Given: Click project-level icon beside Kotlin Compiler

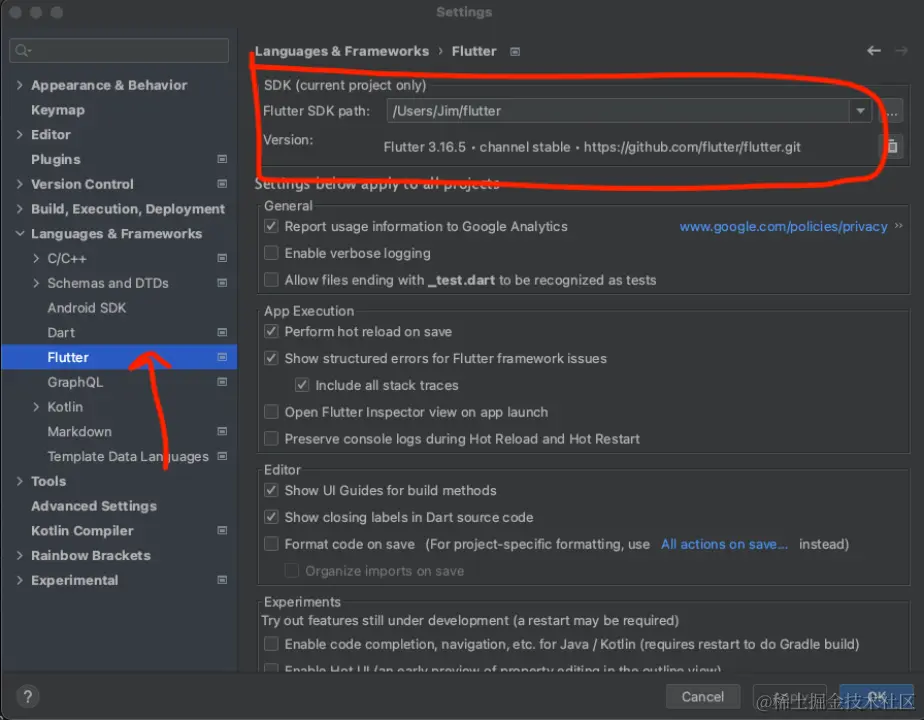Looking at the screenshot, I should (x=222, y=530).
